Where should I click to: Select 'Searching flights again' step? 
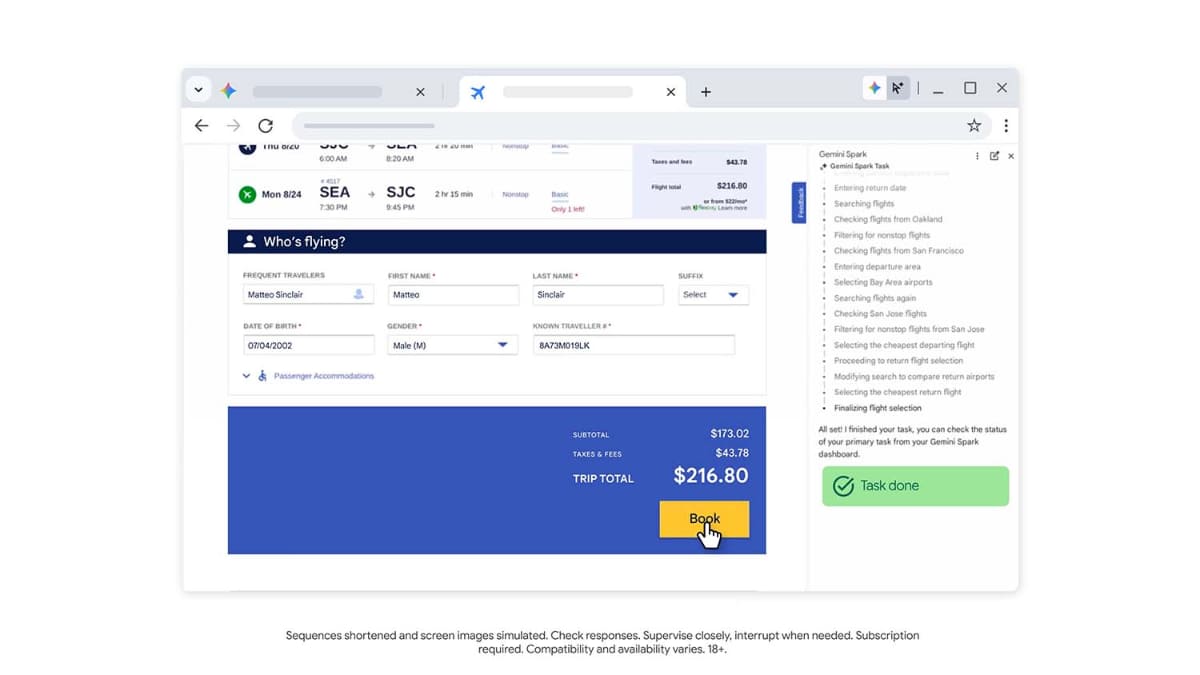point(875,298)
